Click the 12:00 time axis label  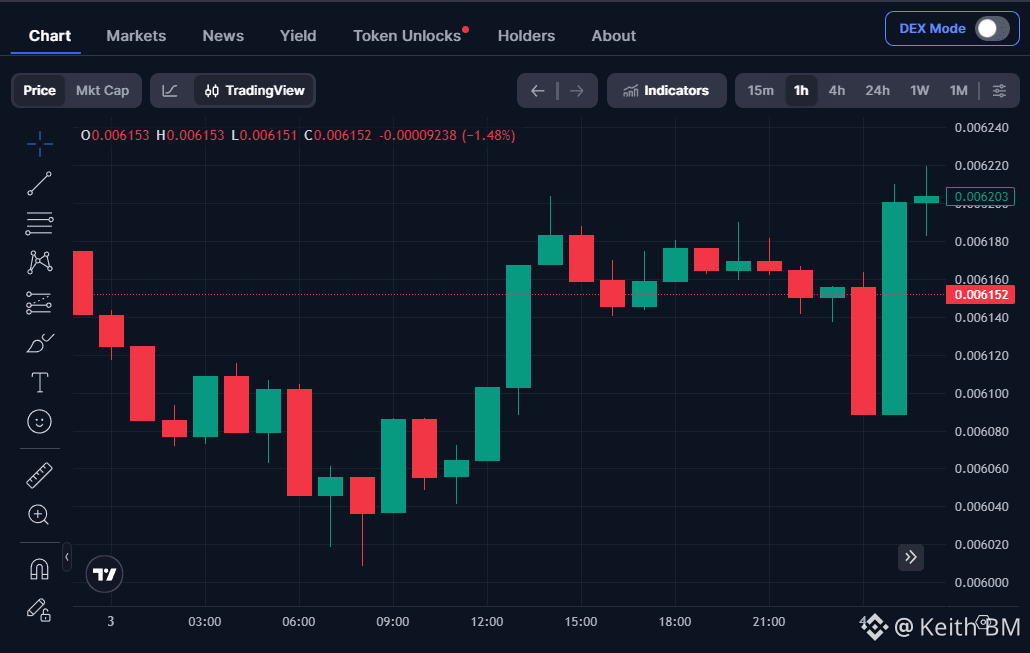point(487,621)
